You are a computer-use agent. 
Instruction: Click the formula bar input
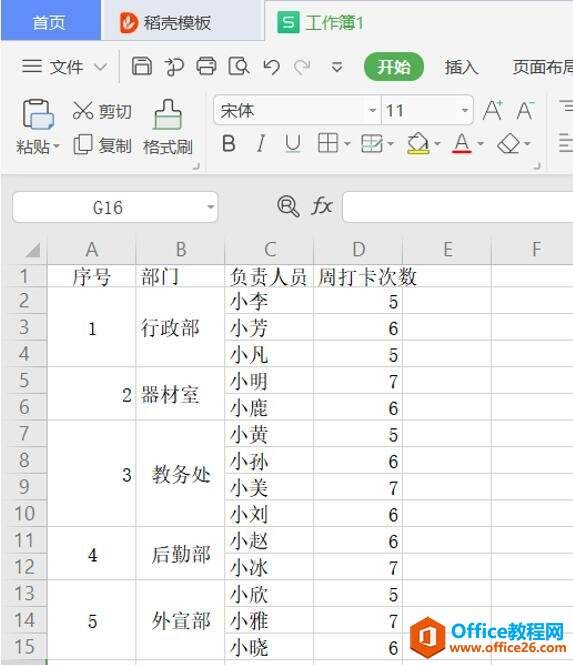click(x=458, y=207)
